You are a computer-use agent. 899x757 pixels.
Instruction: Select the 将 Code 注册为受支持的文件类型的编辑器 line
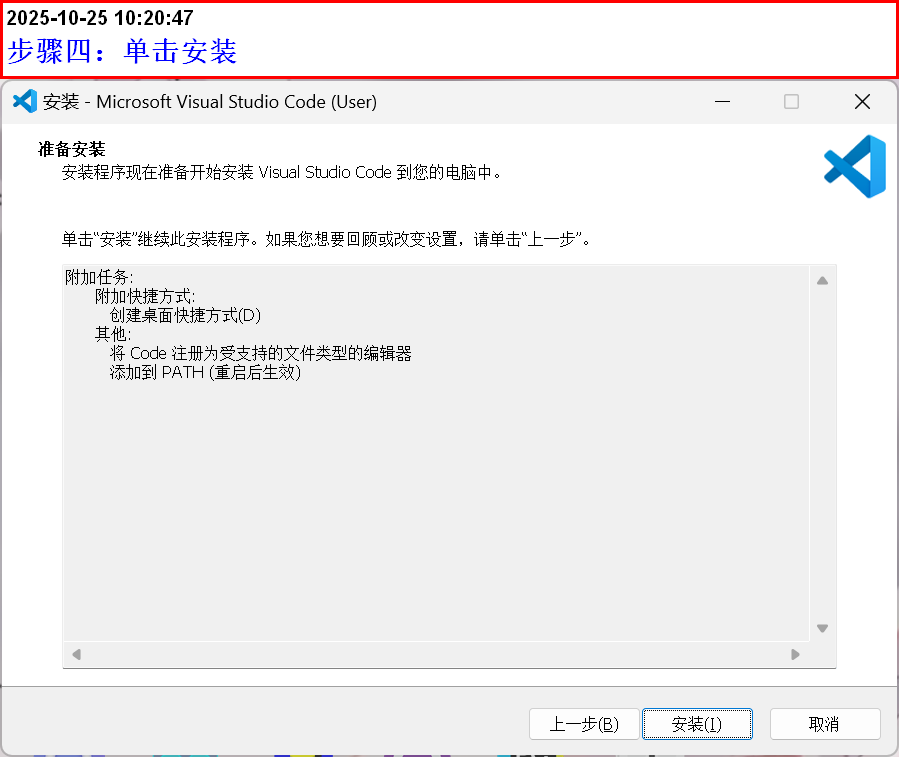pyautogui.click(x=260, y=353)
